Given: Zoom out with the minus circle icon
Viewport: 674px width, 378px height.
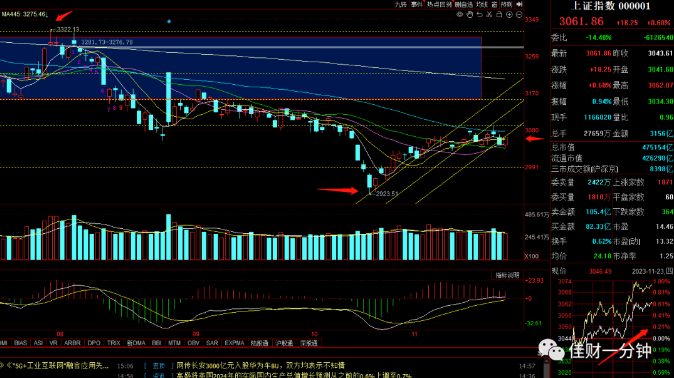Looking at the screenshot, I should pyautogui.click(x=519, y=15).
